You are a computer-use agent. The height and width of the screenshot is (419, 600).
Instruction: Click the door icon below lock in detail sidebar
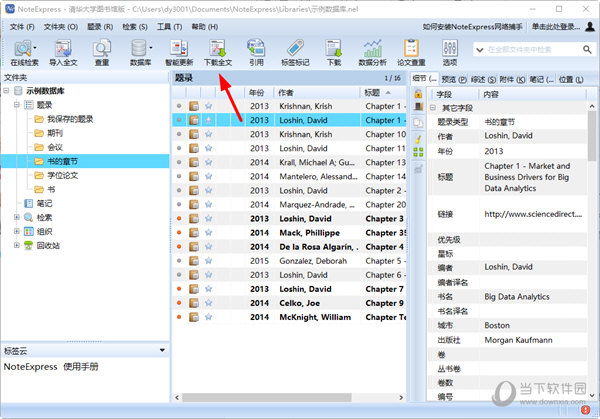click(418, 107)
